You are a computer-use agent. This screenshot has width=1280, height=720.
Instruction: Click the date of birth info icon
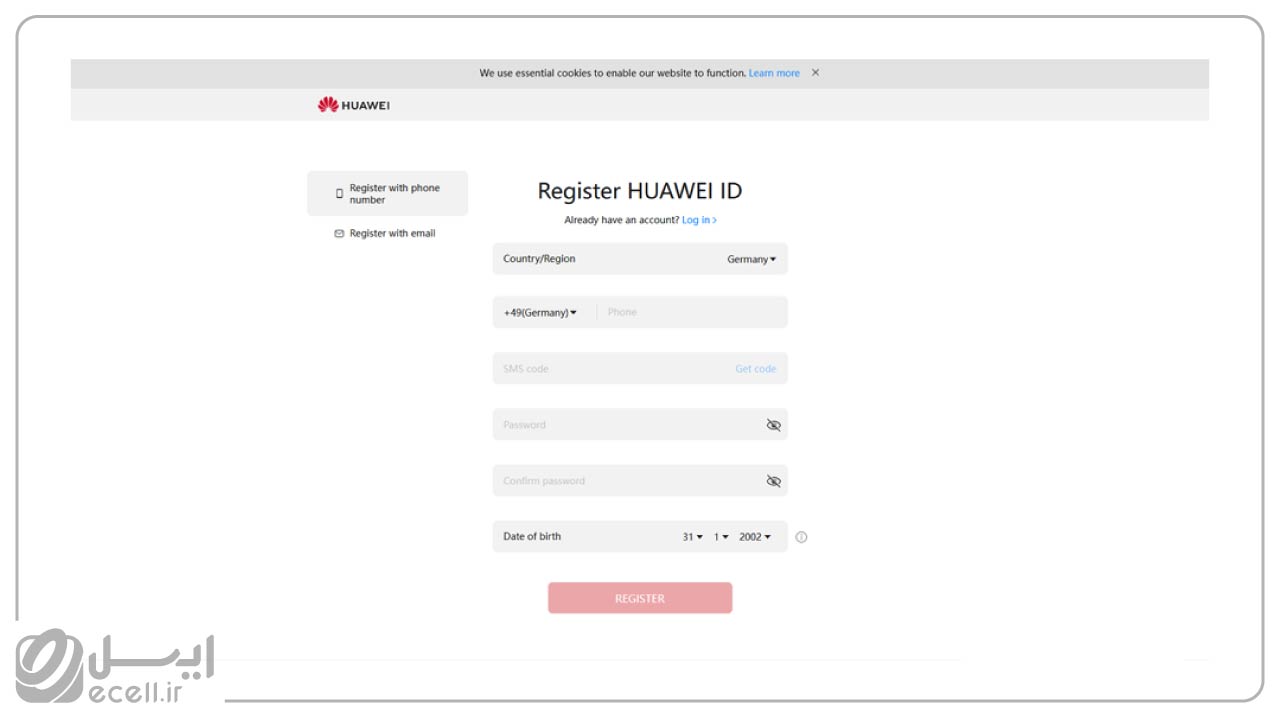pos(801,537)
